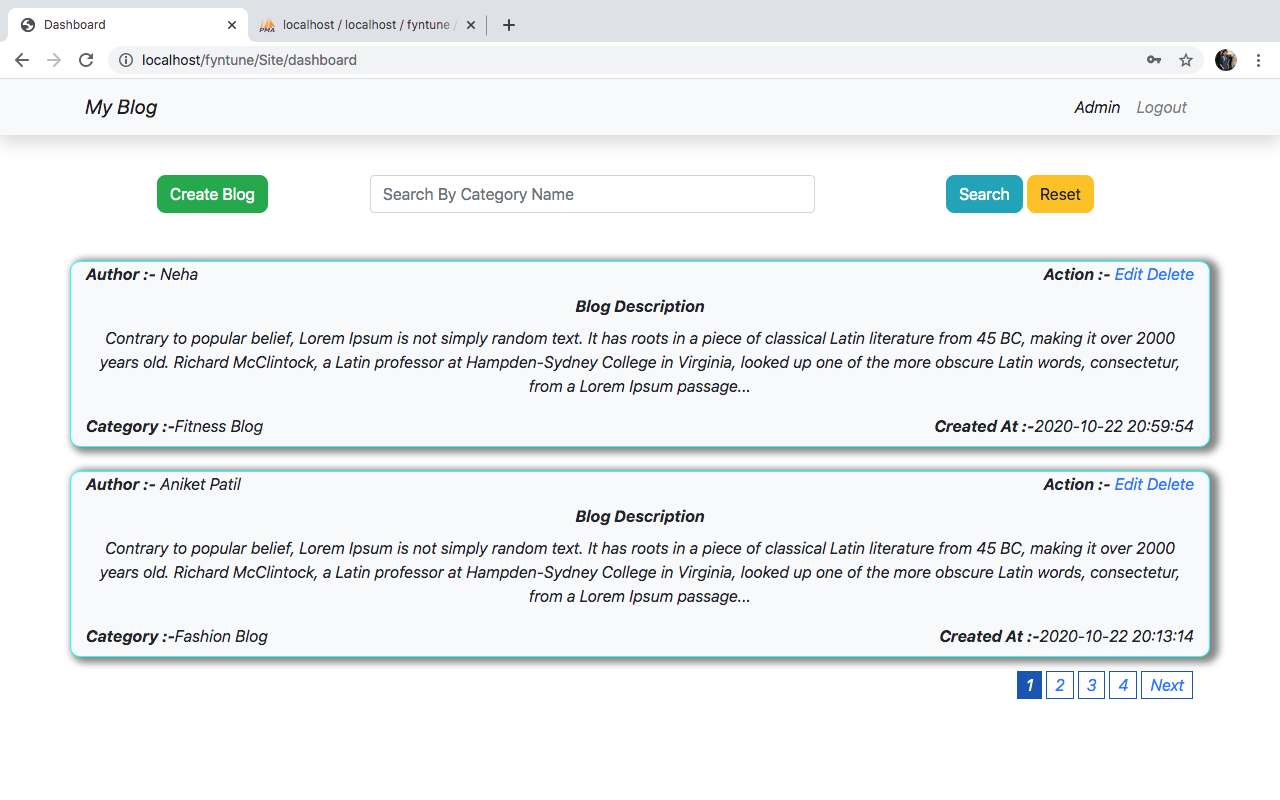This screenshot has height=800, width=1280.
Task: Focus the Search By Category Name field
Action: coord(592,194)
